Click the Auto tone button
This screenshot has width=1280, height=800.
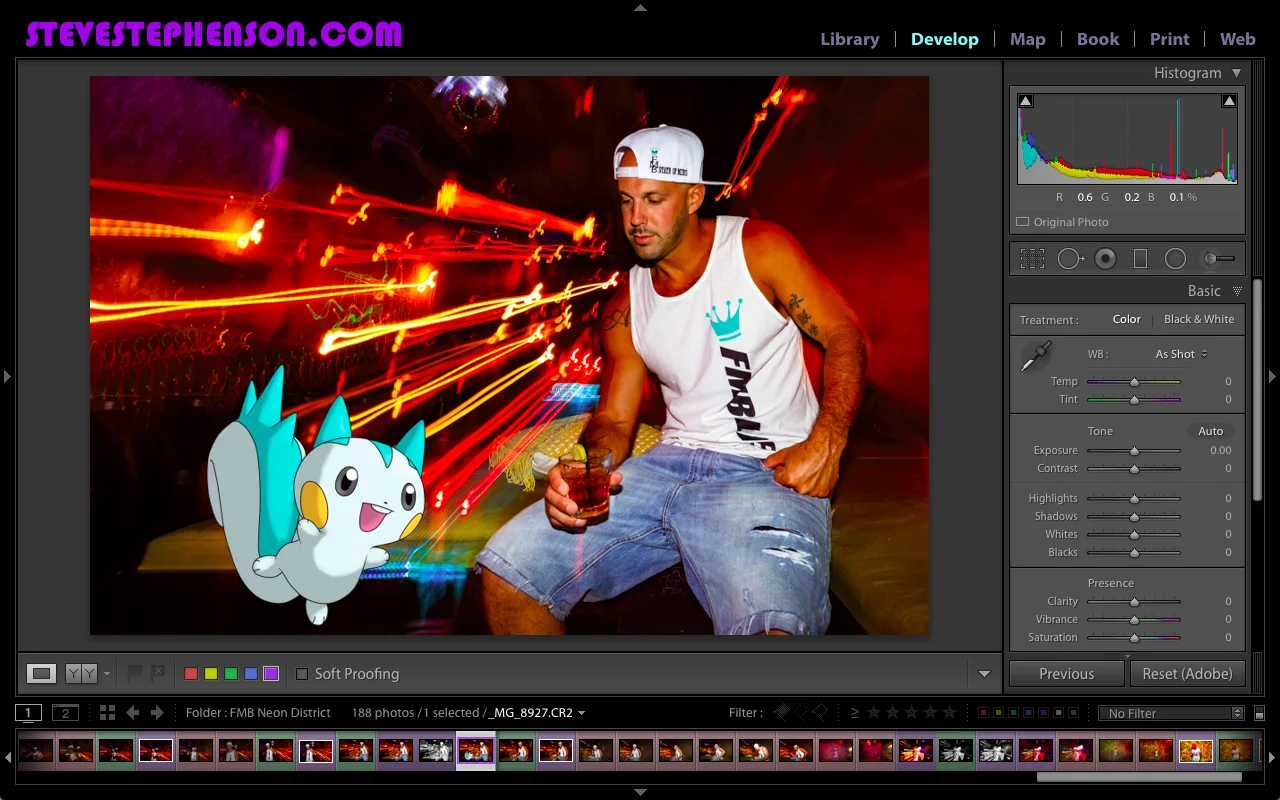[x=1211, y=431]
